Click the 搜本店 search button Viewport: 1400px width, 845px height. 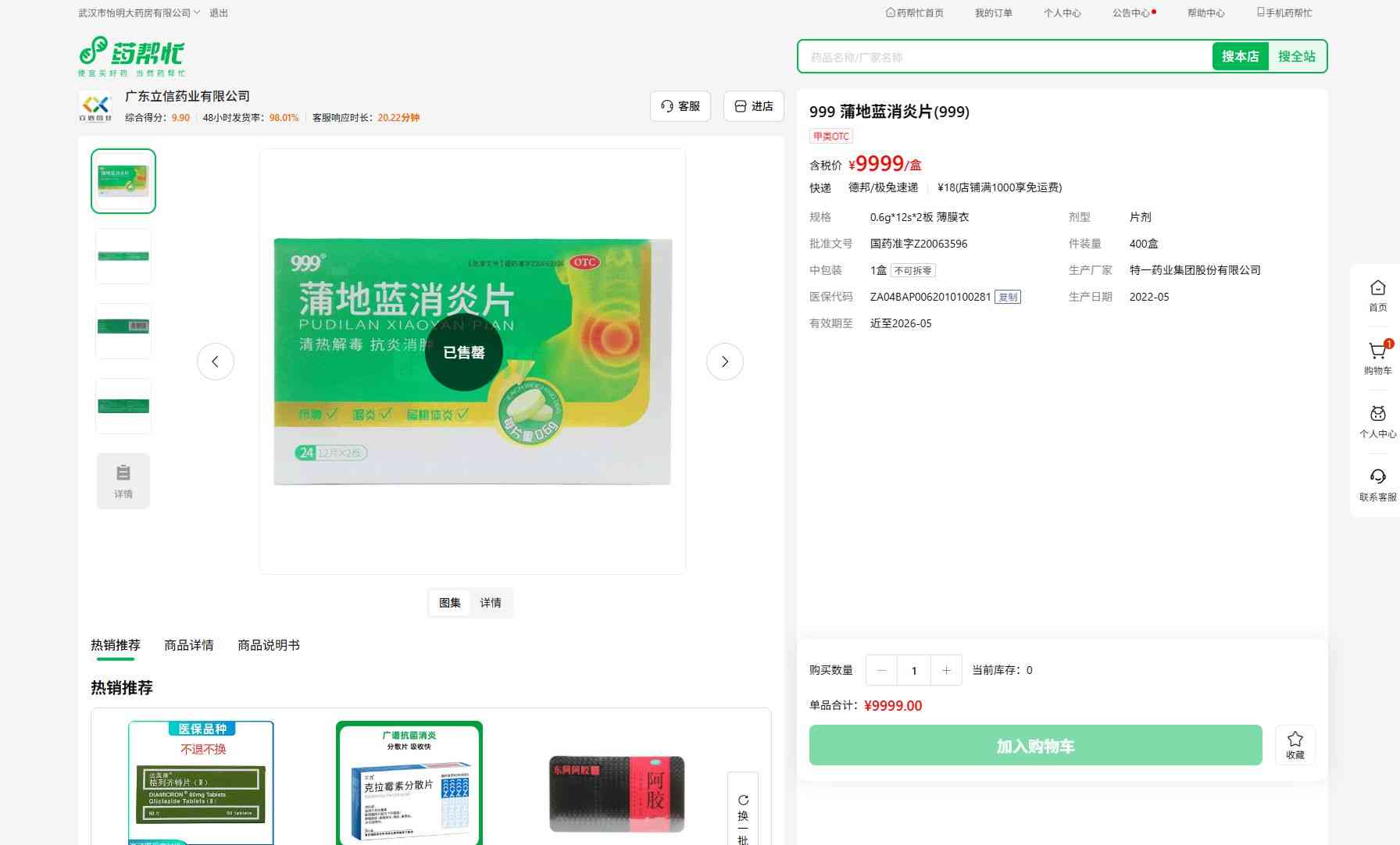pos(1240,56)
